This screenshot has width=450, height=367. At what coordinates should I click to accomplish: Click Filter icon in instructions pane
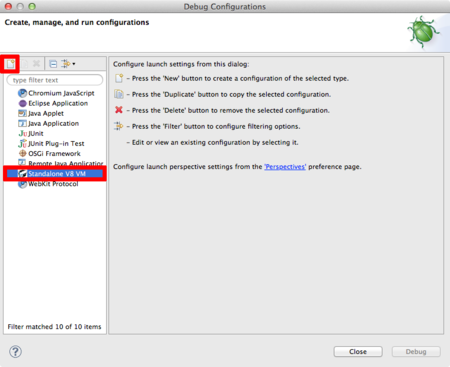[119, 126]
